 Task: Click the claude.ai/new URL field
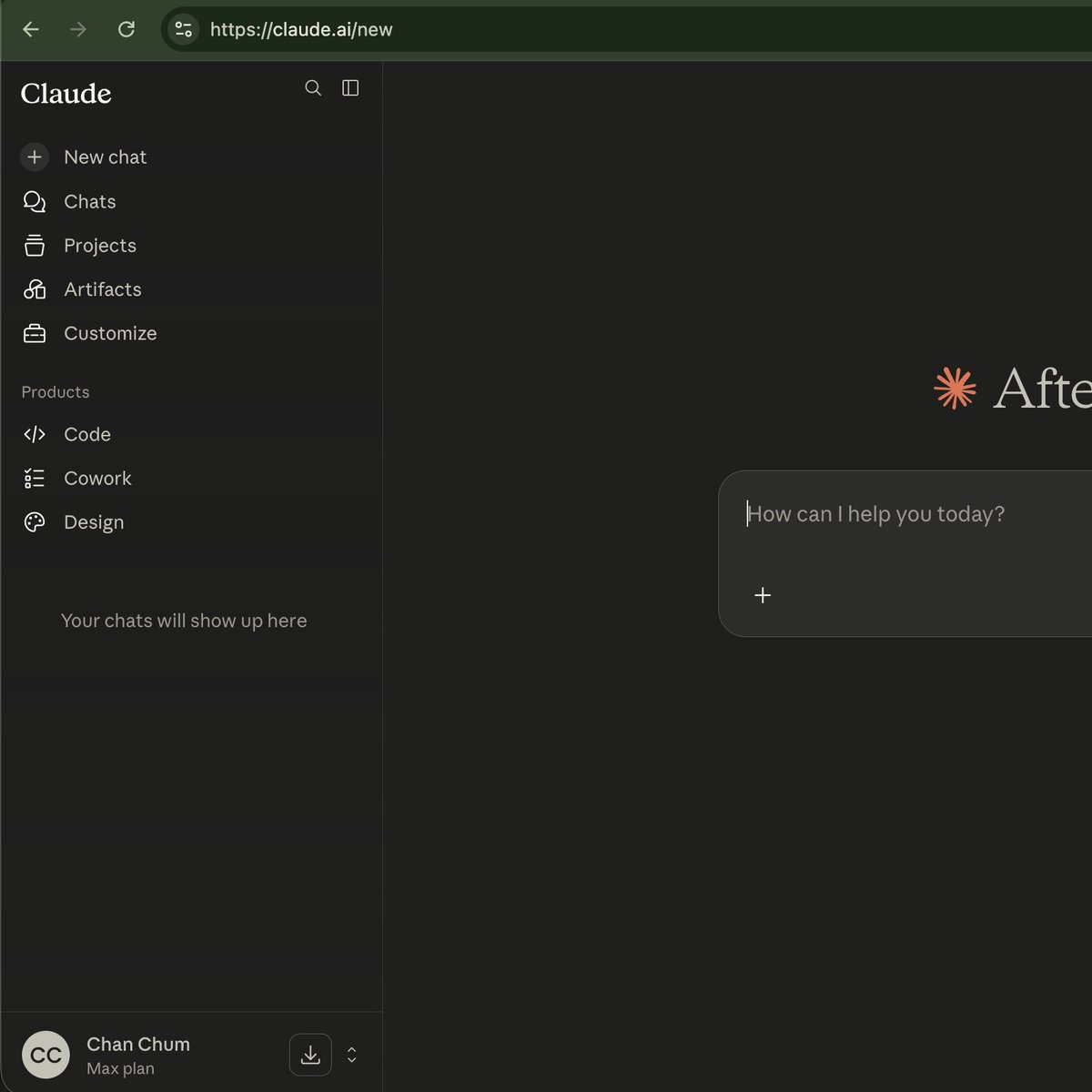pyautogui.click(x=301, y=29)
